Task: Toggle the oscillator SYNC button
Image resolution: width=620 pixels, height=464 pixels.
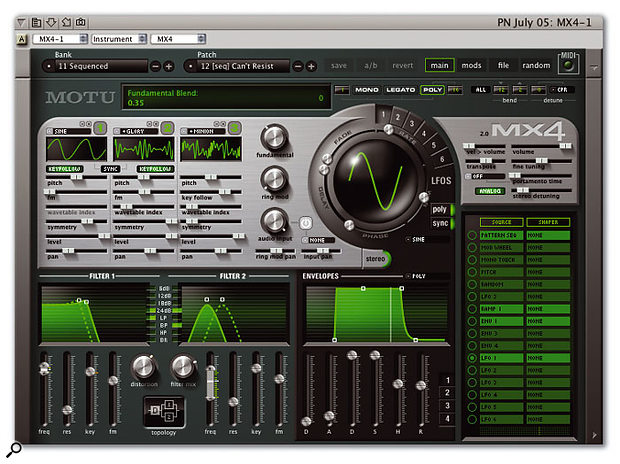Action: pyautogui.click(x=110, y=169)
